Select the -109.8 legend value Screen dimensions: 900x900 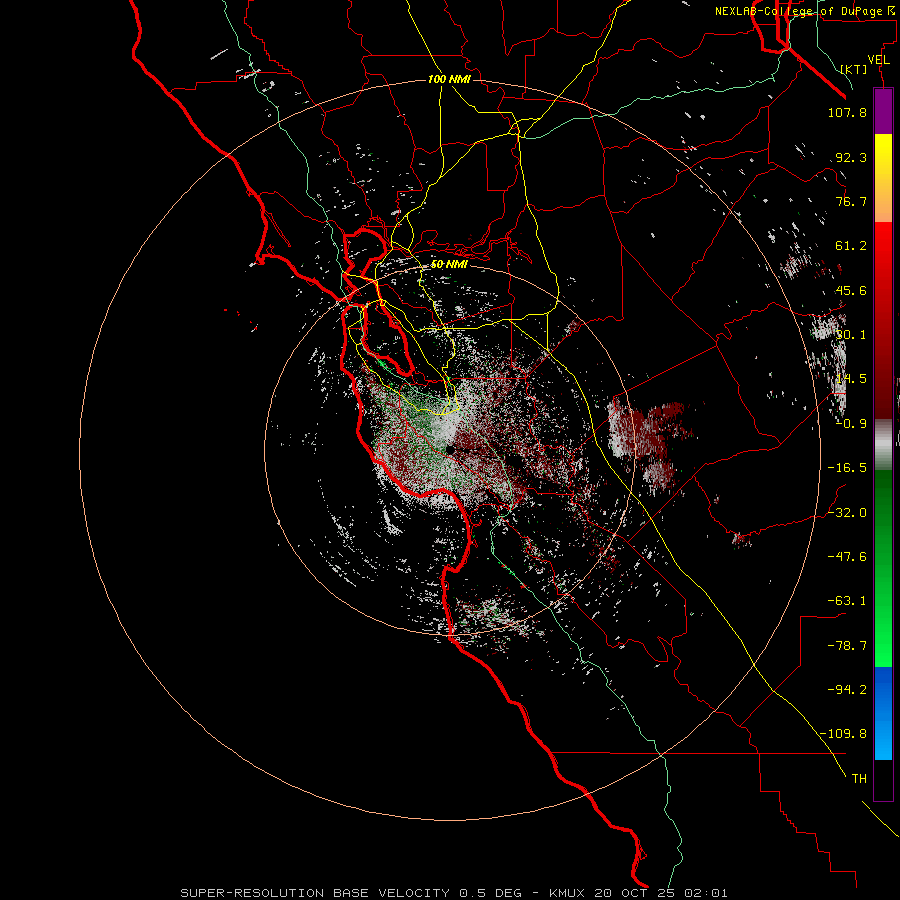843,734
